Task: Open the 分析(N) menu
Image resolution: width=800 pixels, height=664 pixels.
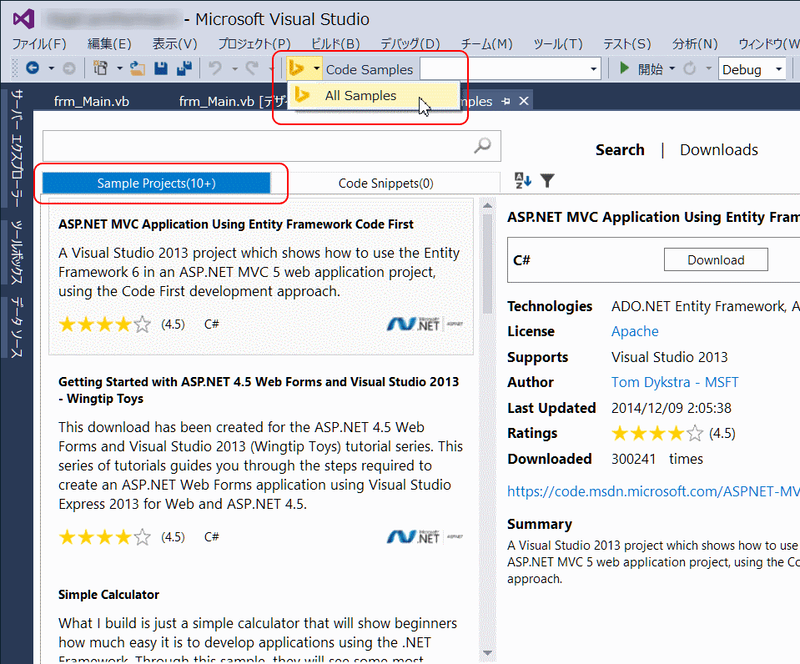Action: tap(695, 43)
